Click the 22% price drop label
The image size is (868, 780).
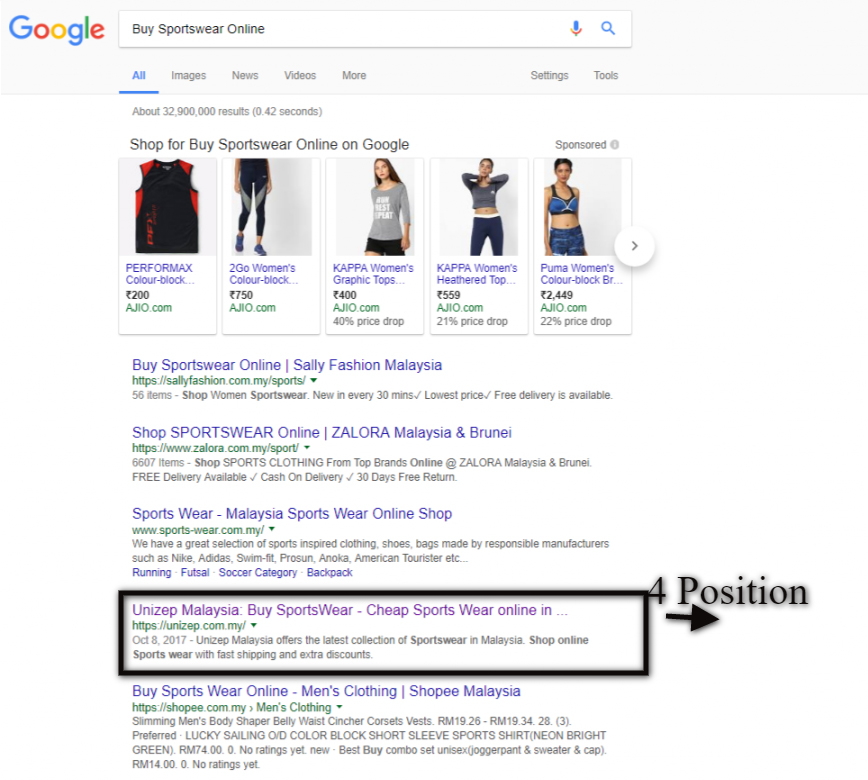click(576, 321)
